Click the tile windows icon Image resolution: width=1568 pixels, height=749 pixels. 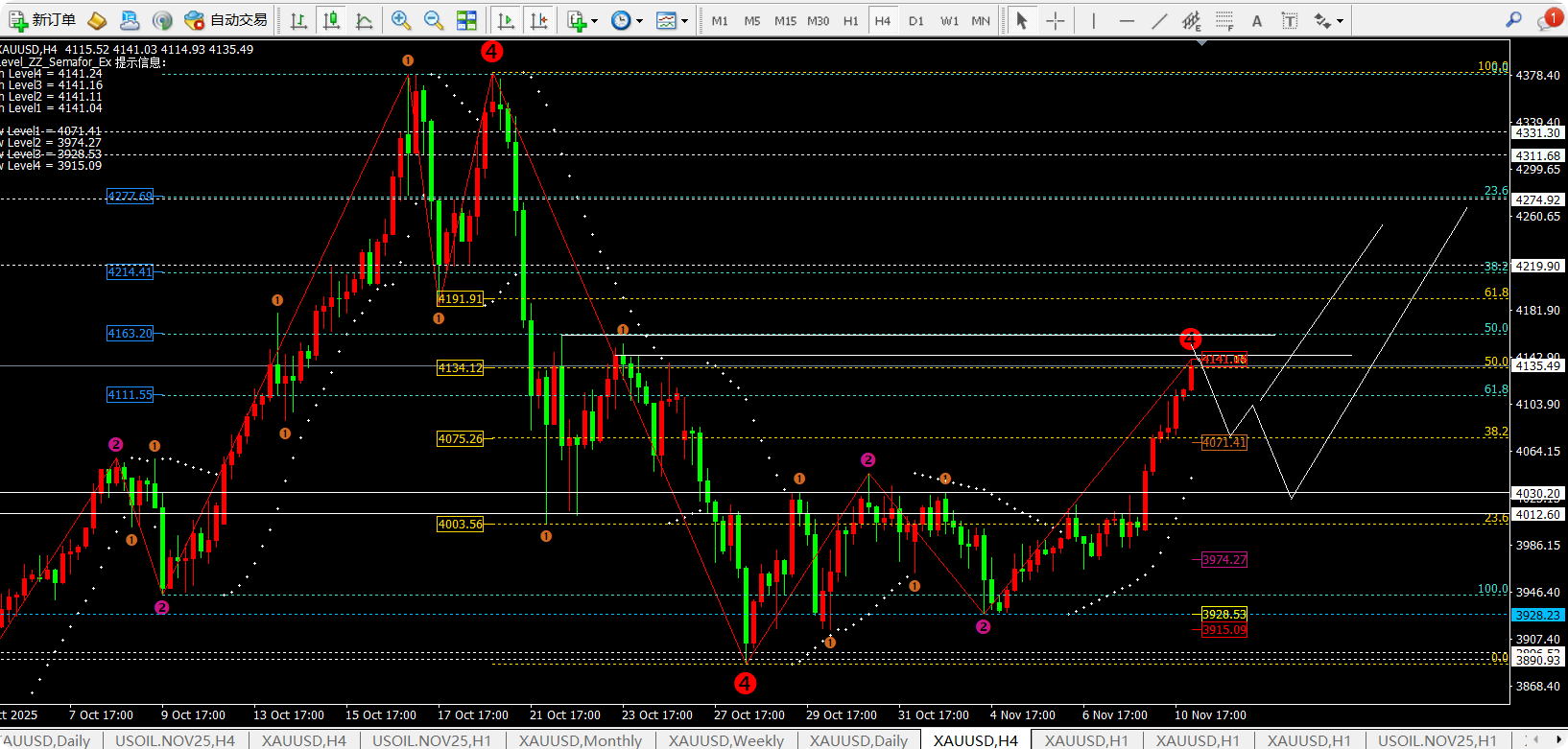coord(466,20)
